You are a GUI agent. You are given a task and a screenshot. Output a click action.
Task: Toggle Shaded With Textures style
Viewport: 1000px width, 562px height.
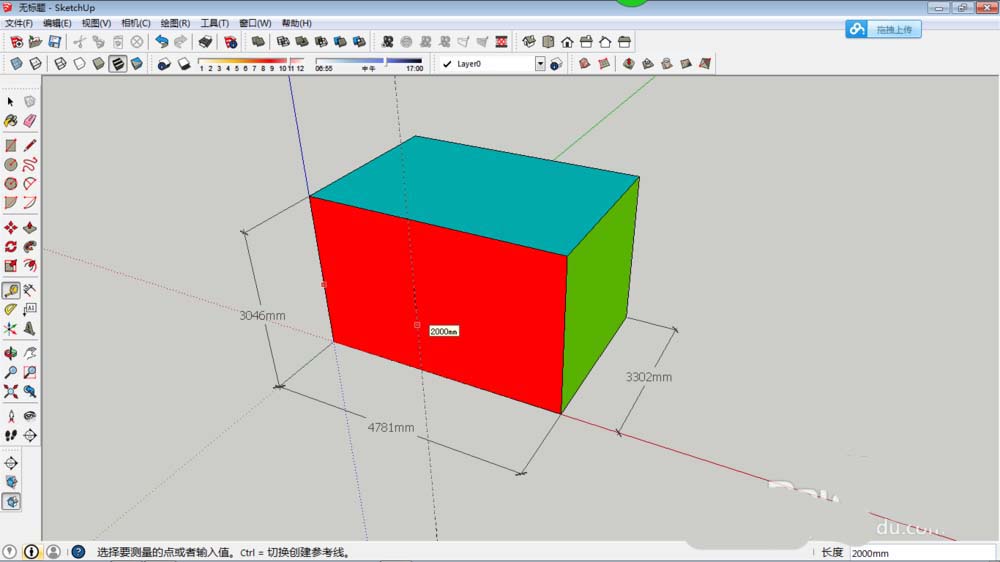point(118,64)
